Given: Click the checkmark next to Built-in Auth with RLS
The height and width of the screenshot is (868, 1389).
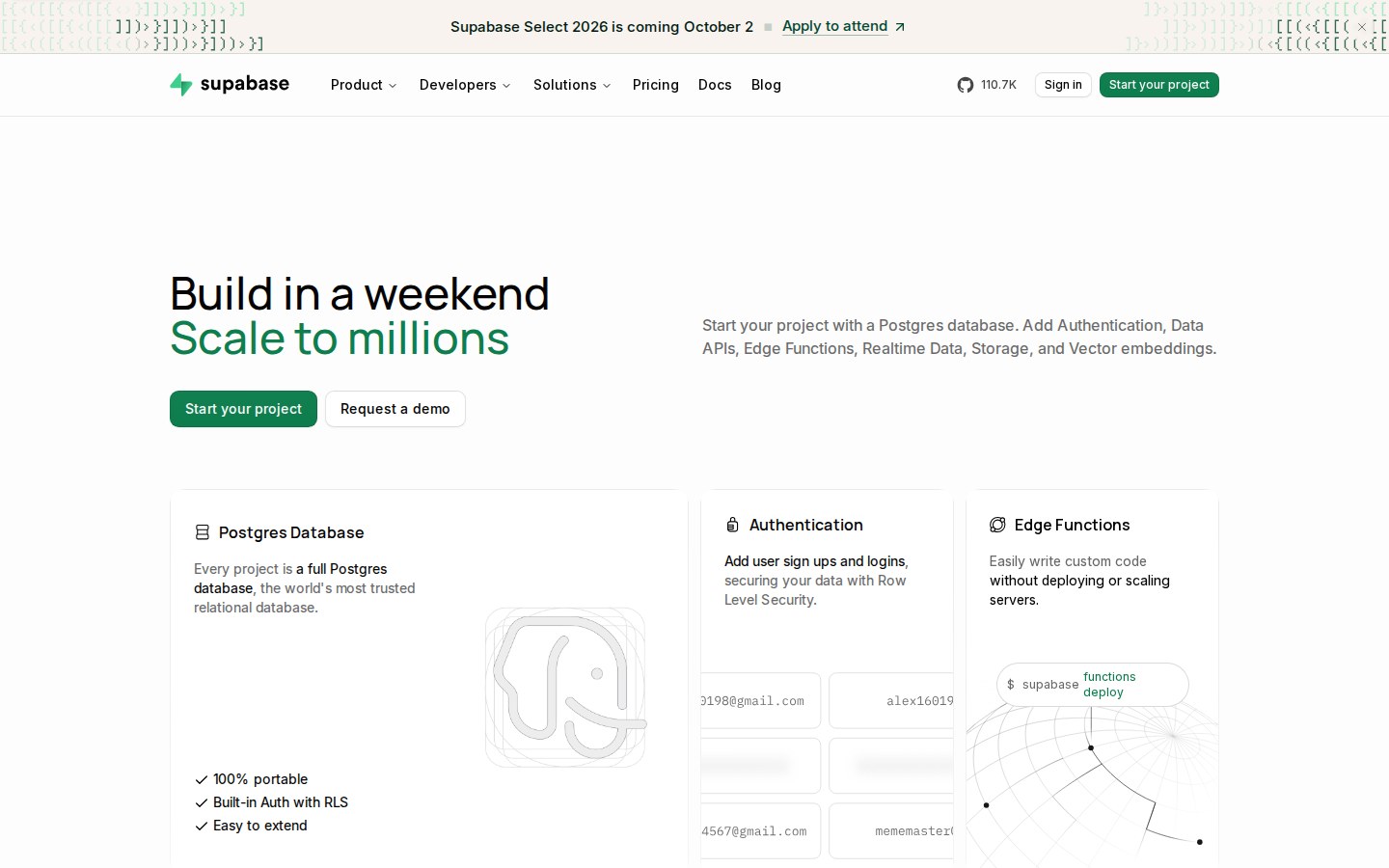Looking at the screenshot, I should click(x=202, y=802).
